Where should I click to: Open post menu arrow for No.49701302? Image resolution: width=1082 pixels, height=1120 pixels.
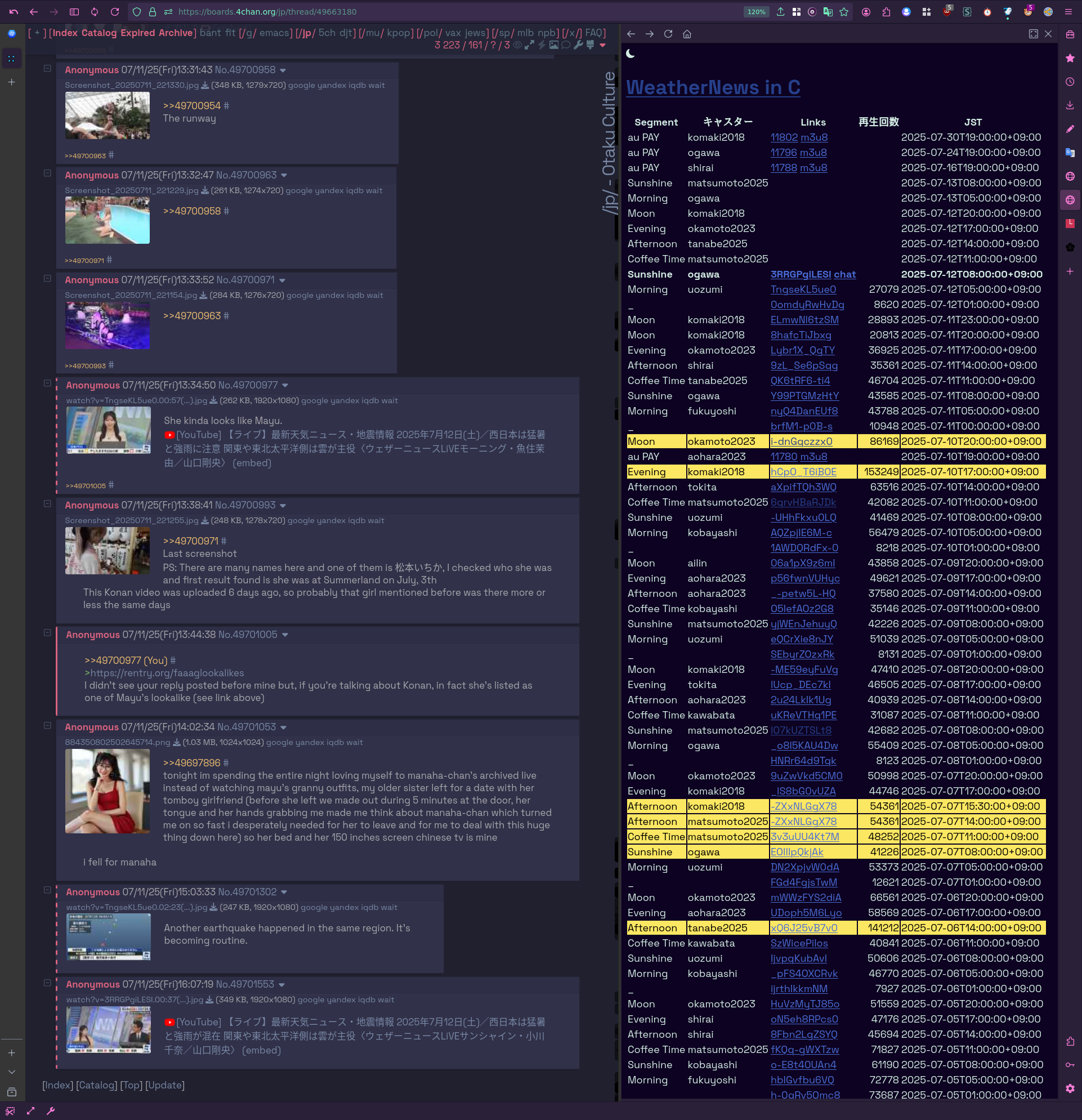[284, 893]
